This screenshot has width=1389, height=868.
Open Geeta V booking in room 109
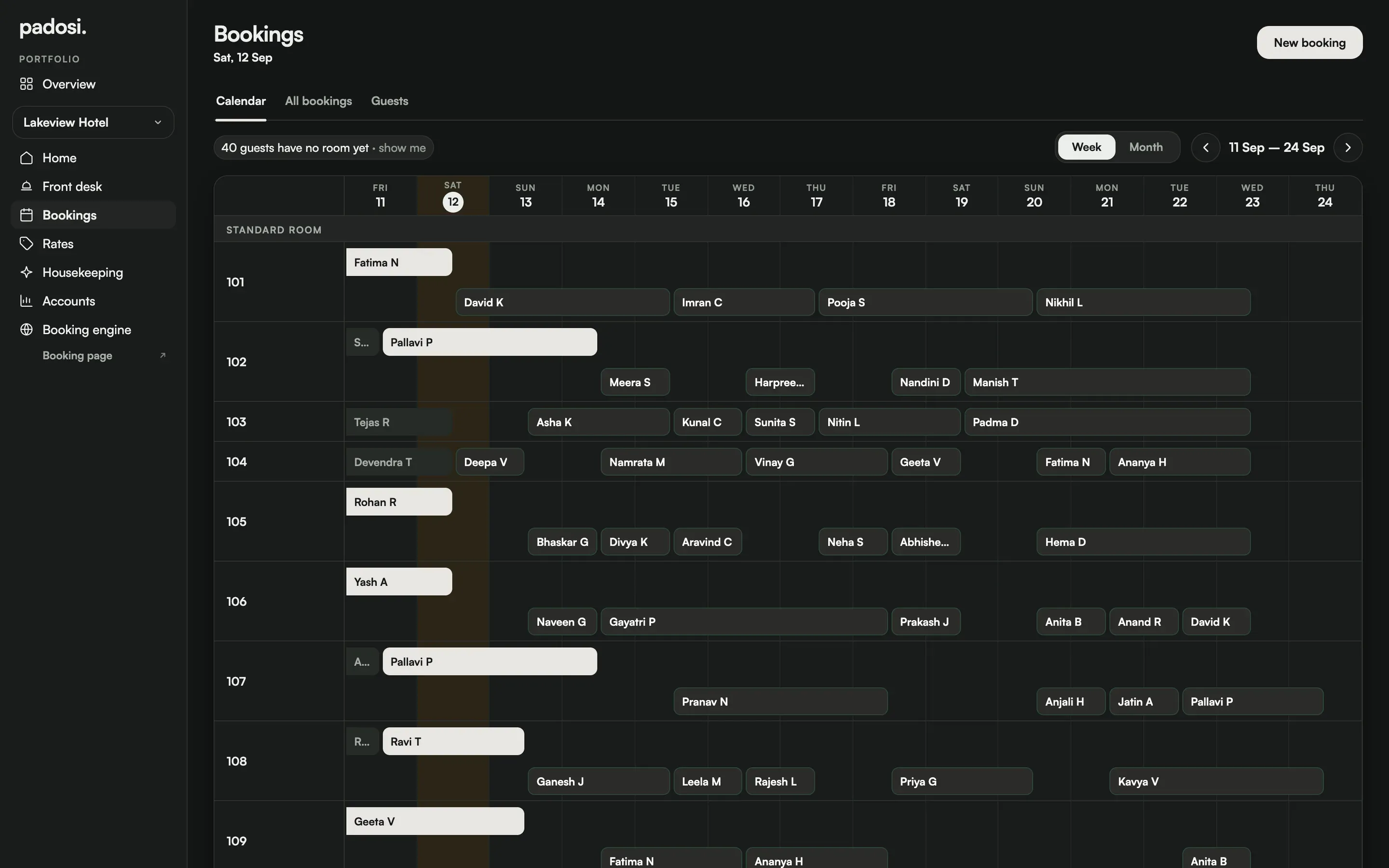(435, 821)
